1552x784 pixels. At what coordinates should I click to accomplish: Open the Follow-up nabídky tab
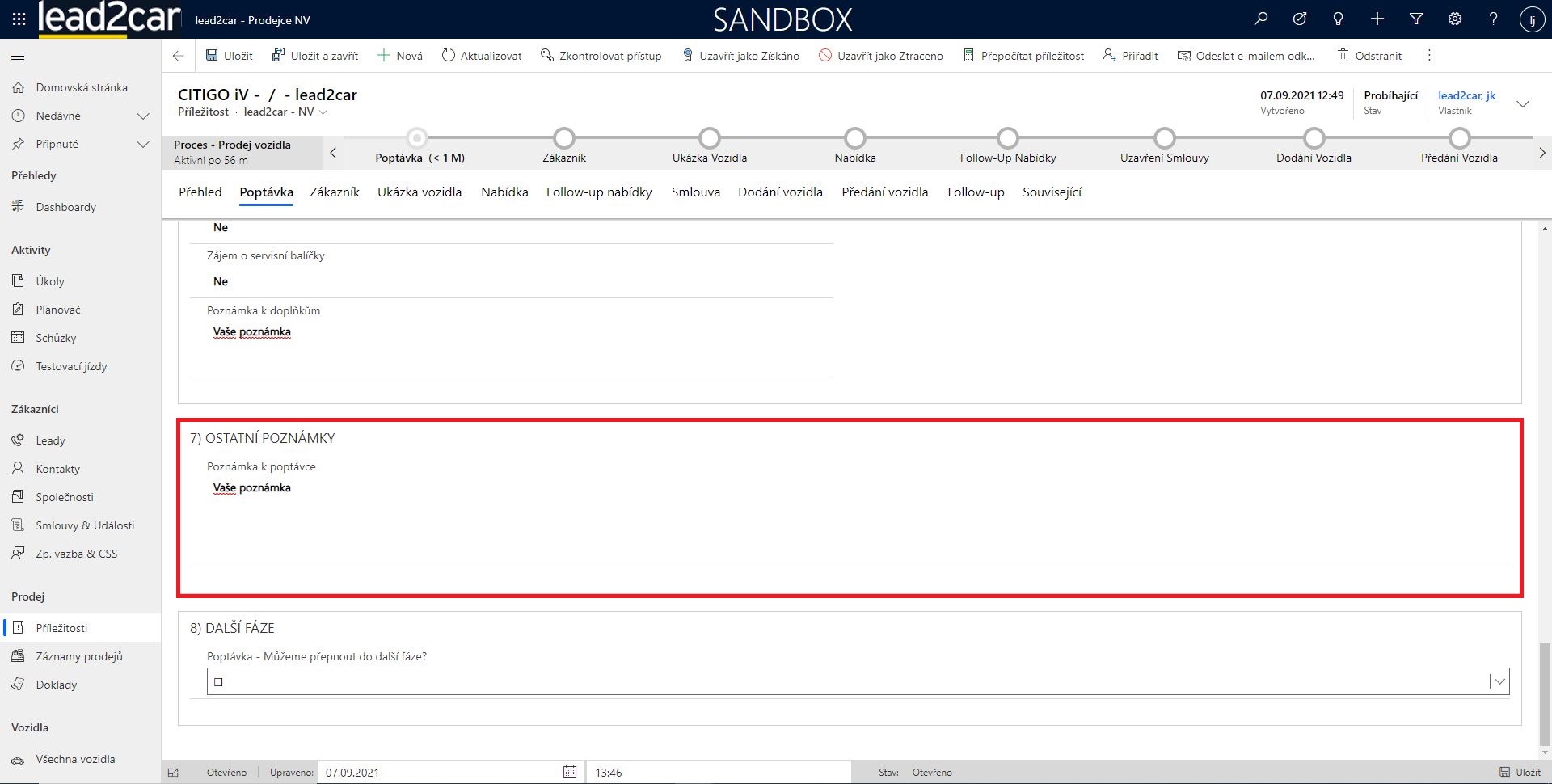coord(598,192)
